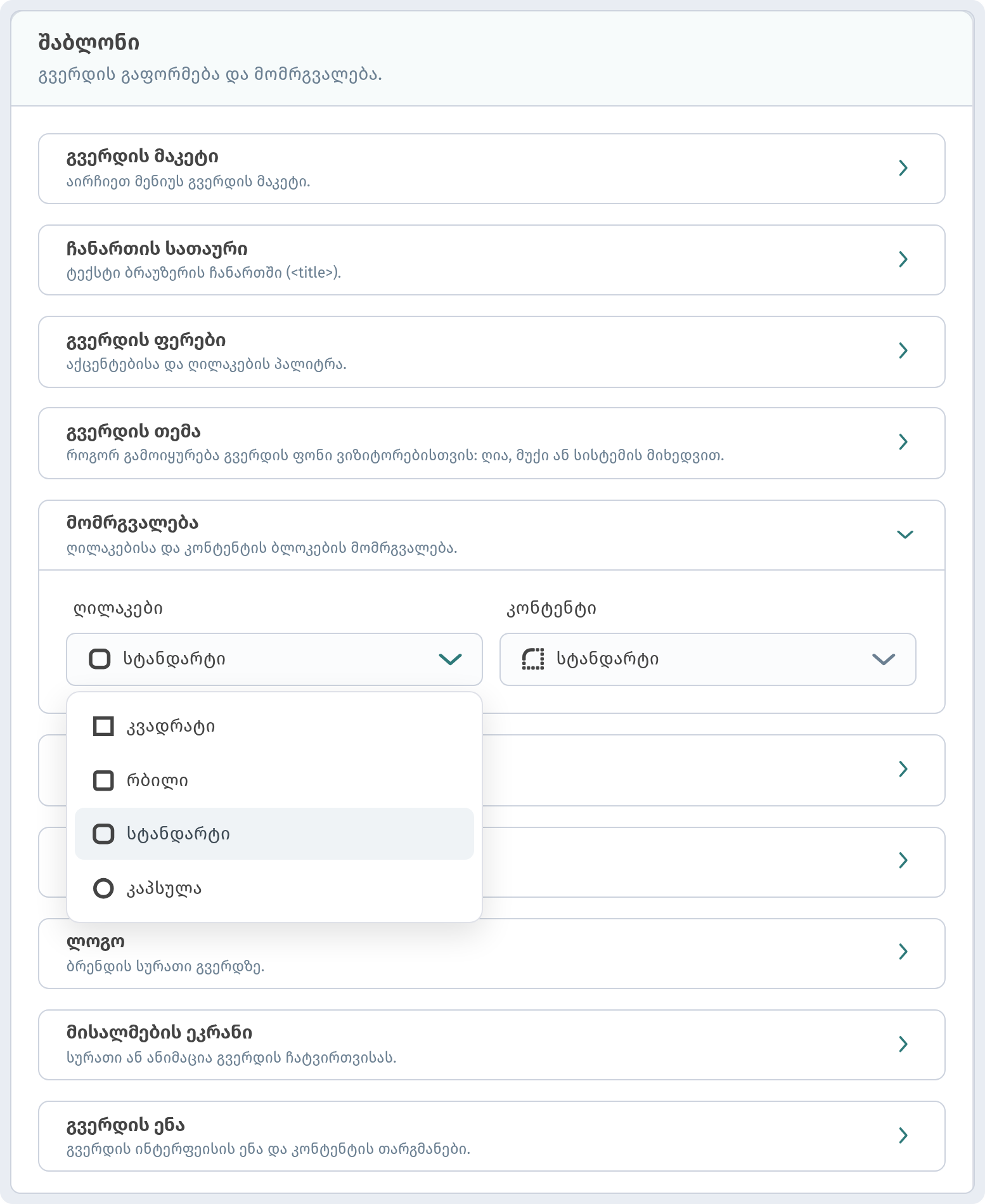Open the გვერდის ფერები settings
985x1204 pixels.
492,352
